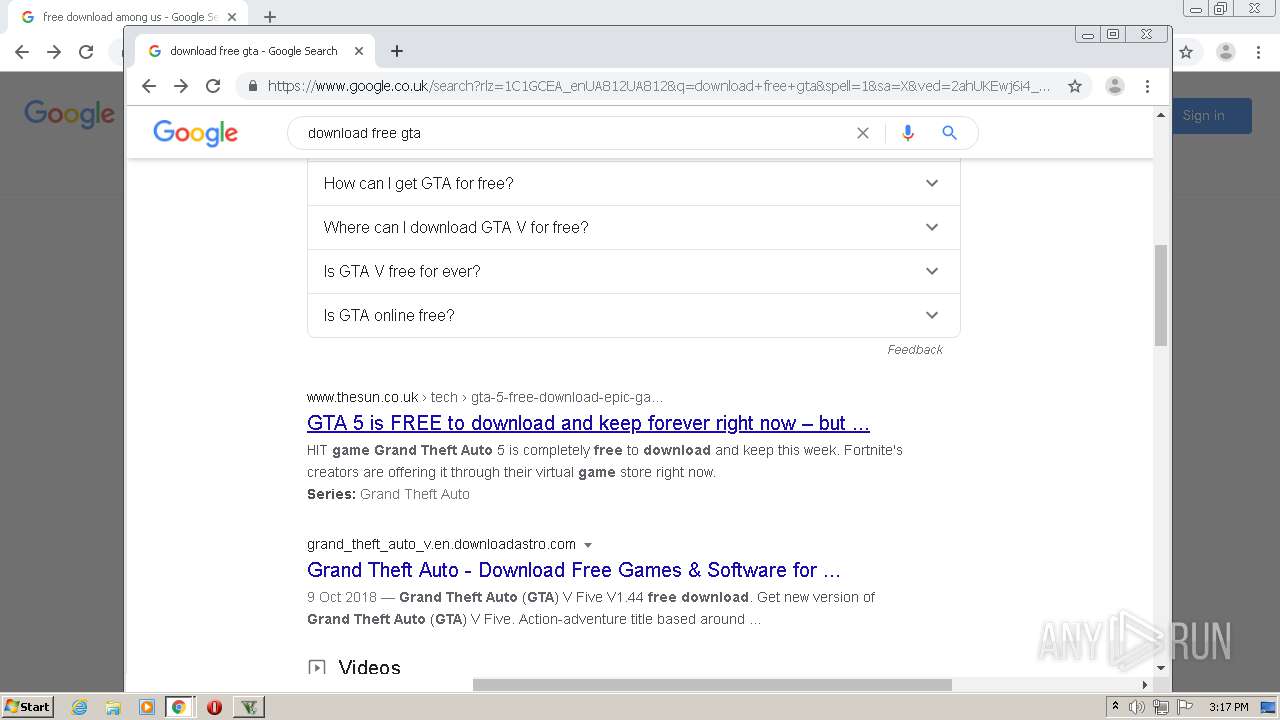Open the dropdown arrow next to the downloadastro.com URL
The height and width of the screenshot is (720, 1280).
tap(588, 545)
